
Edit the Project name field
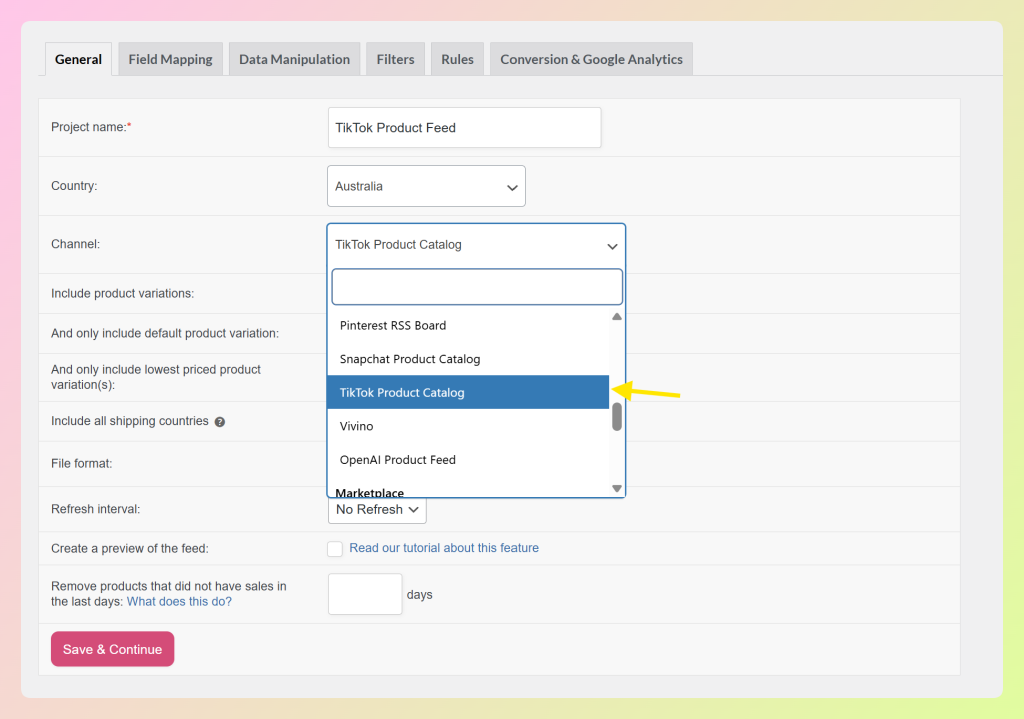pos(464,127)
